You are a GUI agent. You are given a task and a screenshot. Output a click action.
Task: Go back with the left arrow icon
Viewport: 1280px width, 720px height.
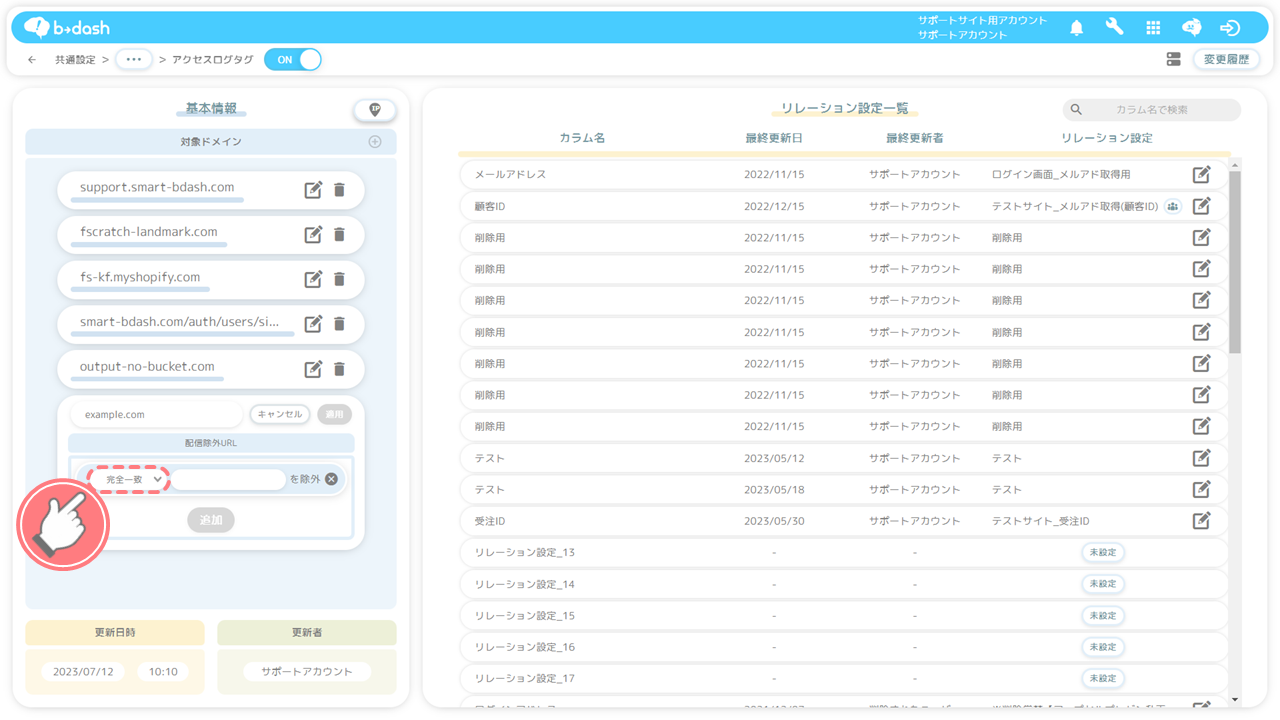point(32,60)
